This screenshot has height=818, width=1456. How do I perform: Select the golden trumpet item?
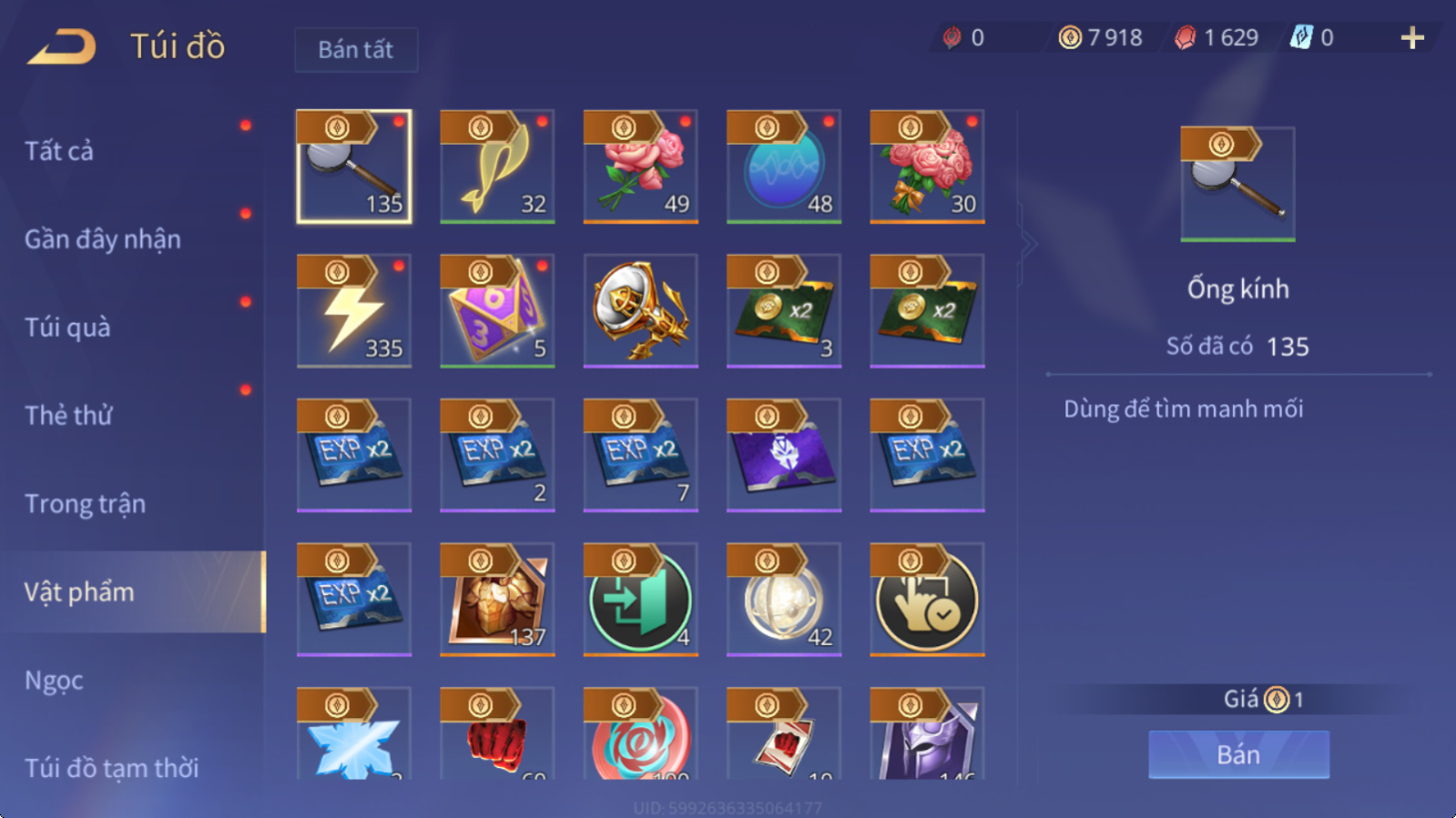pos(641,311)
